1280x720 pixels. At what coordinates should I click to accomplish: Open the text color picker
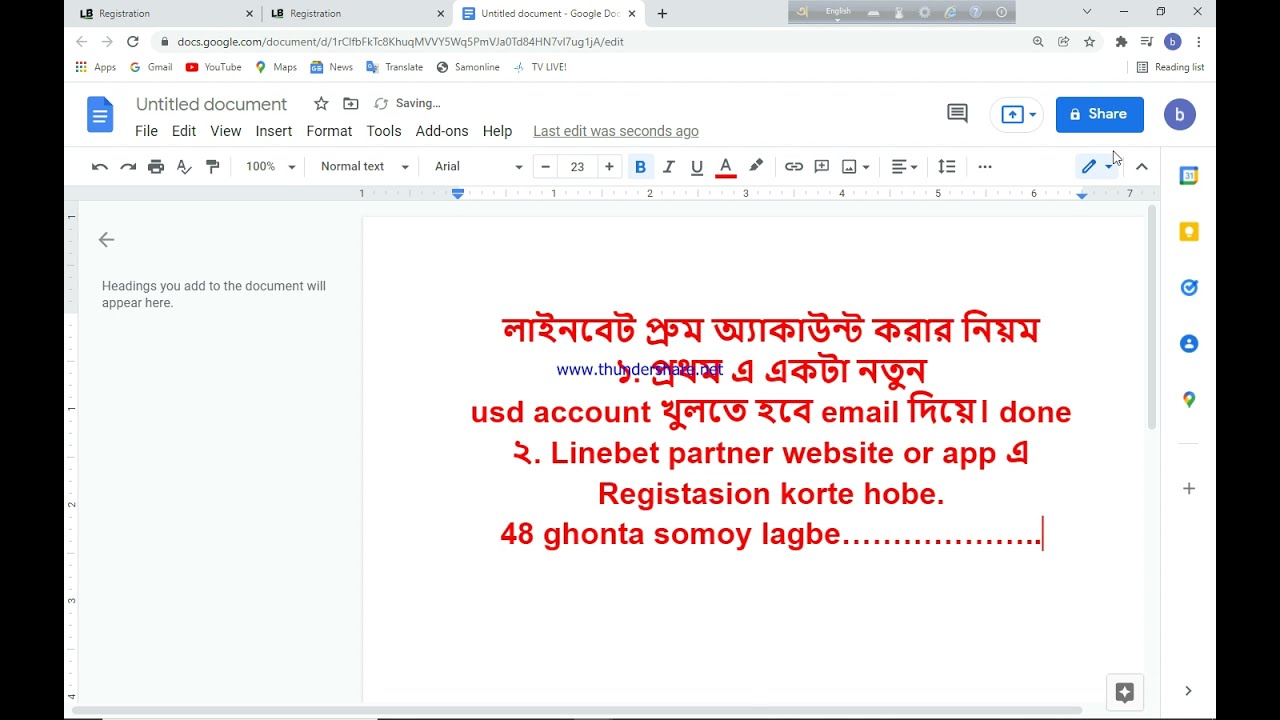[726, 167]
